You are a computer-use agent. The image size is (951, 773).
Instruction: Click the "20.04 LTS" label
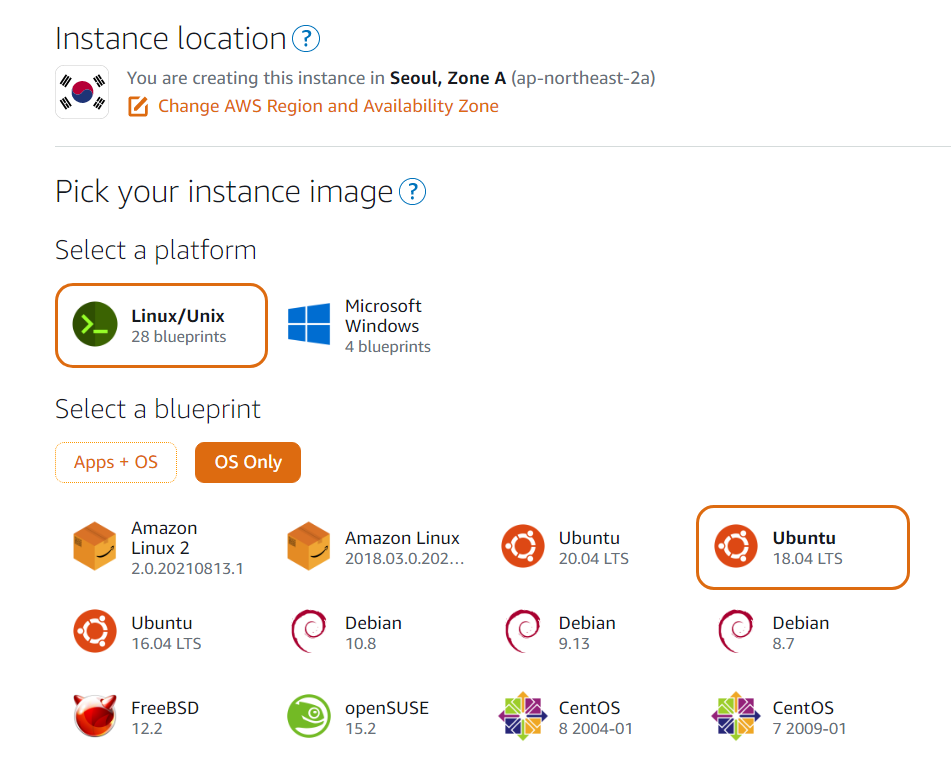tap(594, 558)
